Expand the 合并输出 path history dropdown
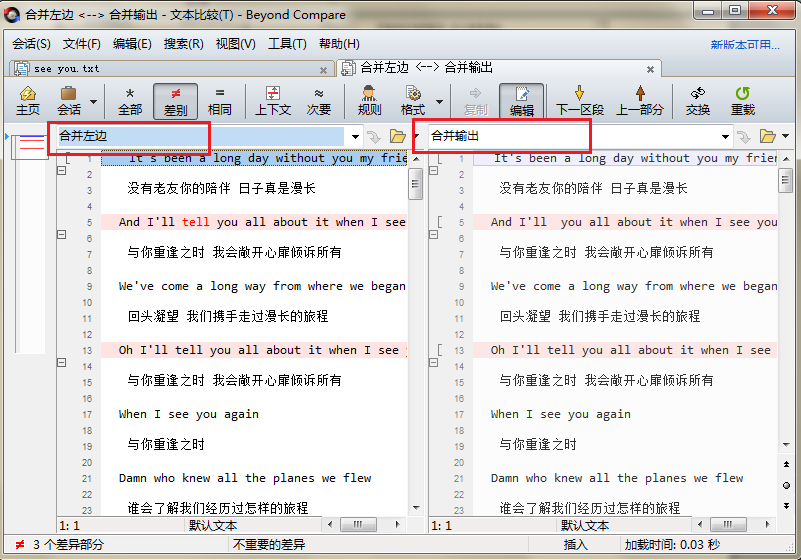This screenshot has height=560, width=801. 725,136
